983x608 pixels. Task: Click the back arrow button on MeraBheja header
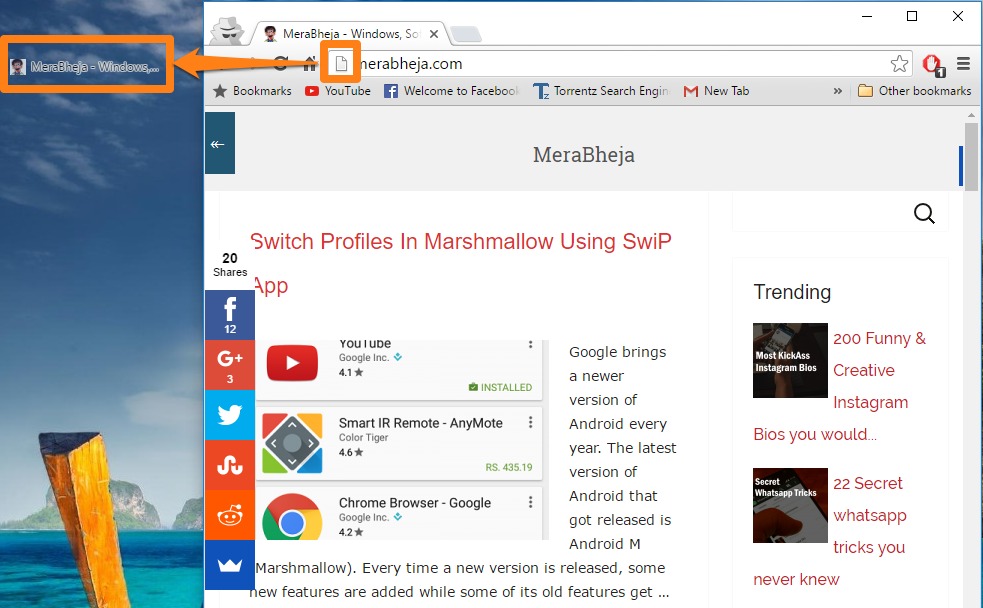coord(219,144)
